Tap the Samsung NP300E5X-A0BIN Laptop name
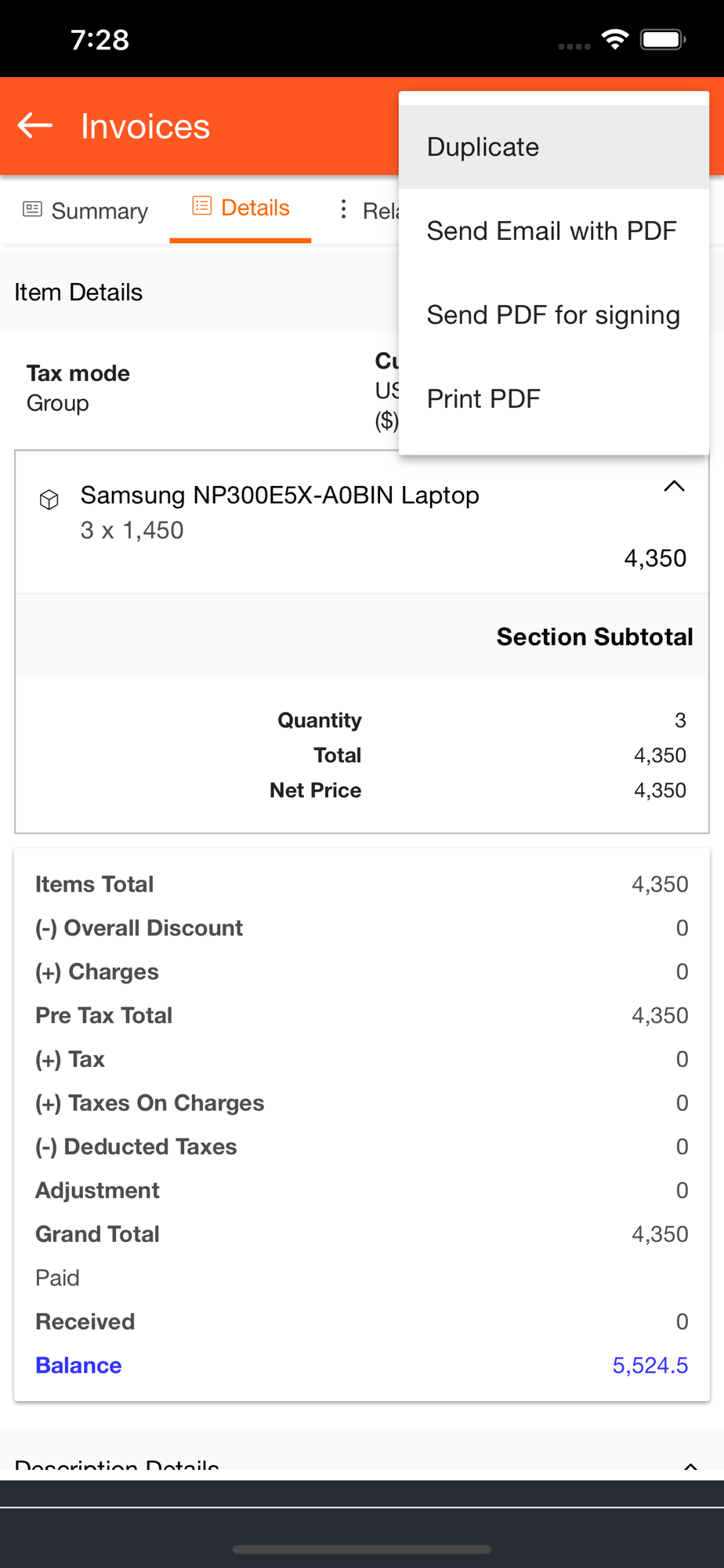This screenshot has height=1568, width=724. (280, 495)
